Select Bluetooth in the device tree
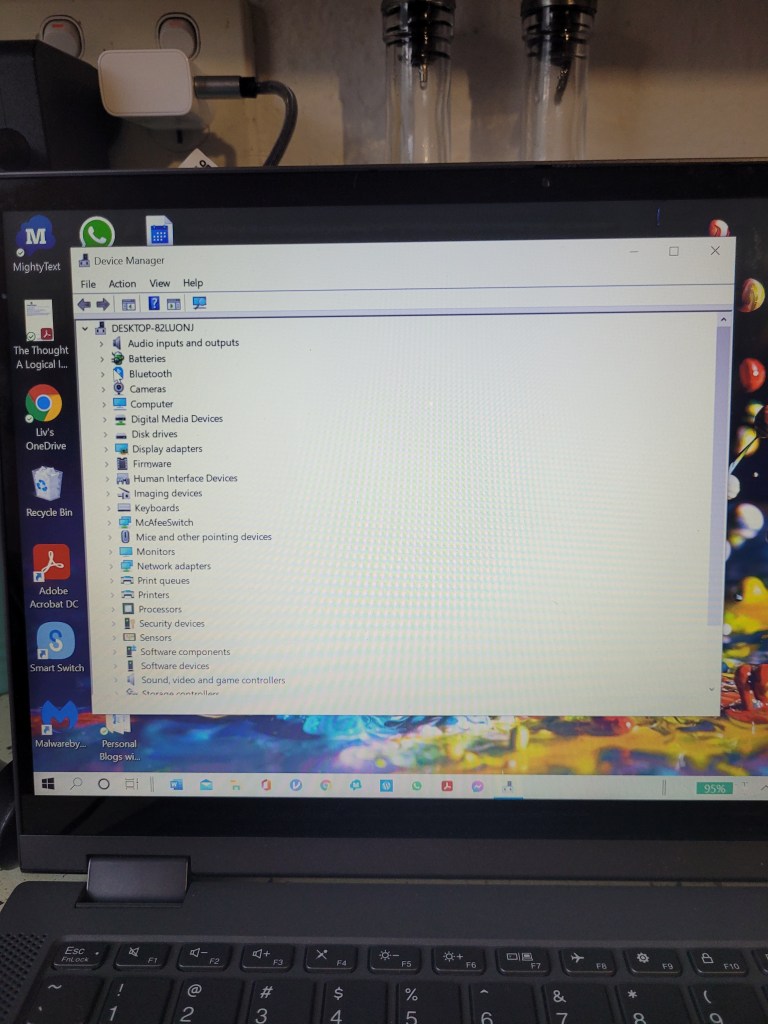 point(150,374)
